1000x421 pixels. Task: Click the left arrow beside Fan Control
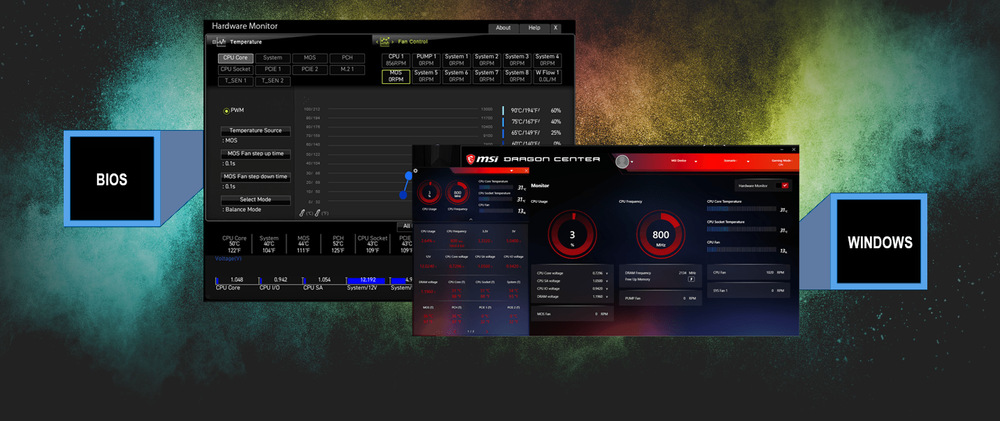coord(376,41)
